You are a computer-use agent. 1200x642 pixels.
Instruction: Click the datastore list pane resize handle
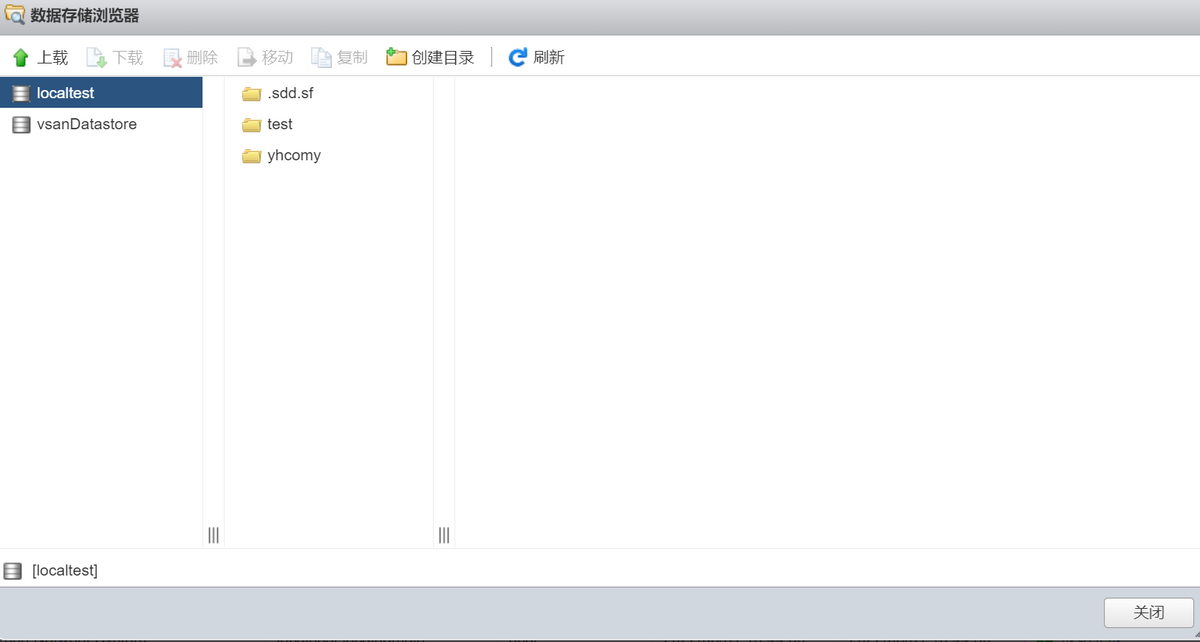tap(213, 535)
